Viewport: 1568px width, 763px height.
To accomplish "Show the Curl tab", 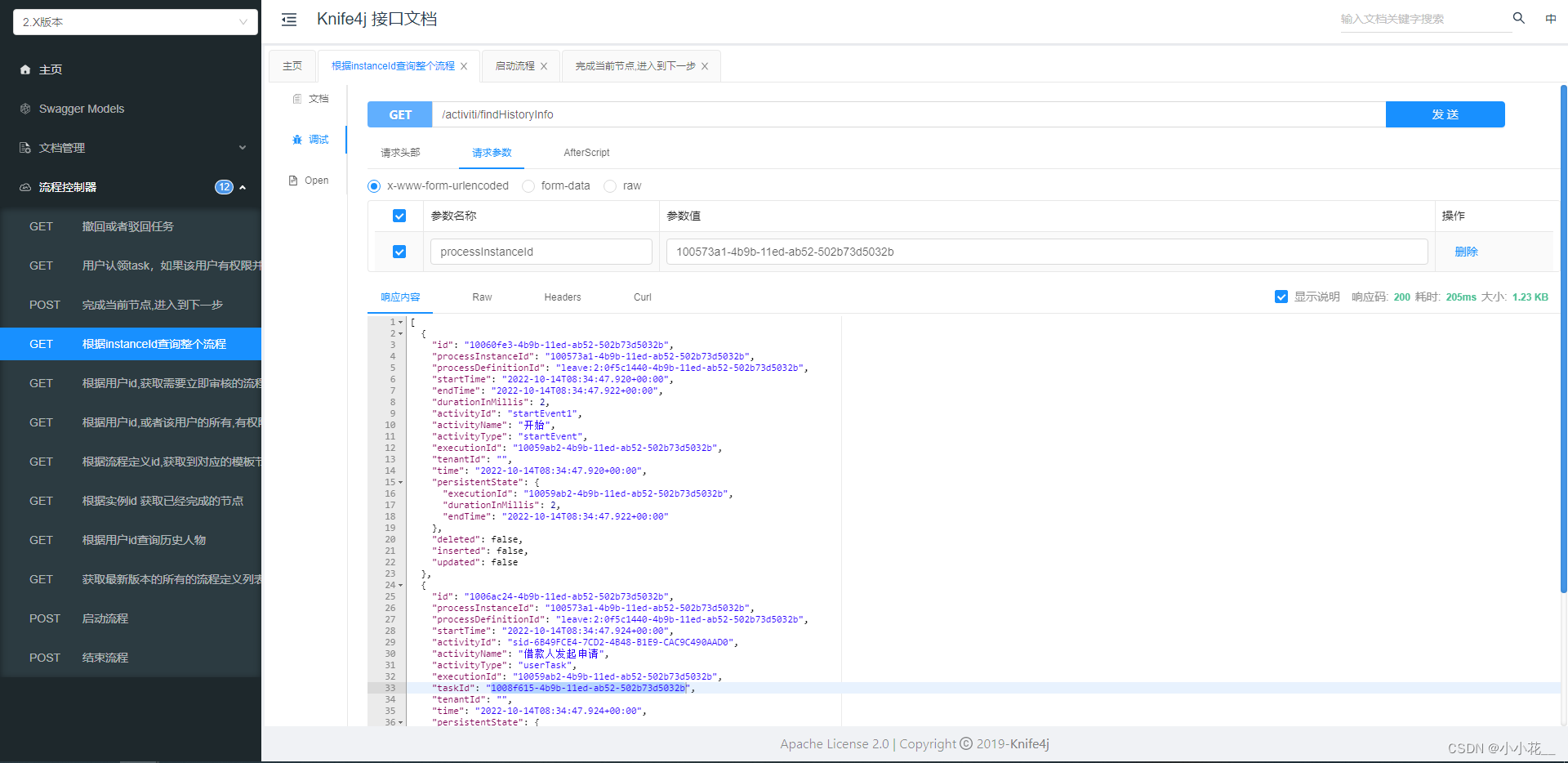I will tap(643, 297).
